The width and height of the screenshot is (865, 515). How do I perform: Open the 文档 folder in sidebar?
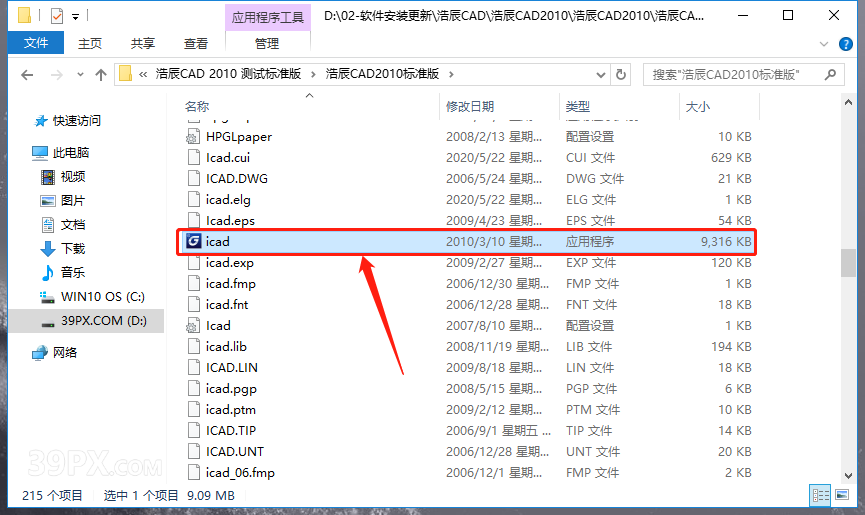pyautogui.click(x=73, y=224)
